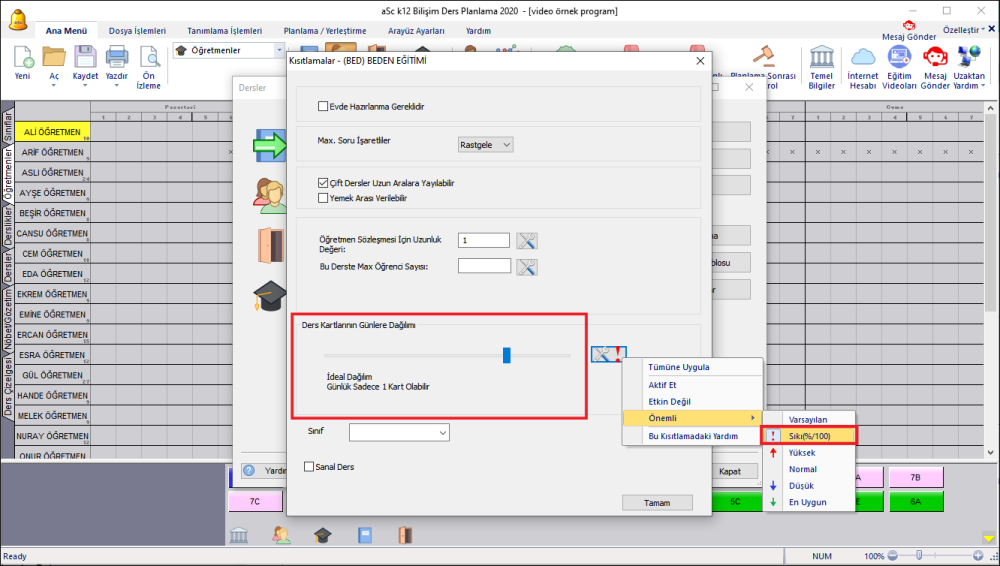Open Eğitim Videoları icon

(x=899, y=57)
